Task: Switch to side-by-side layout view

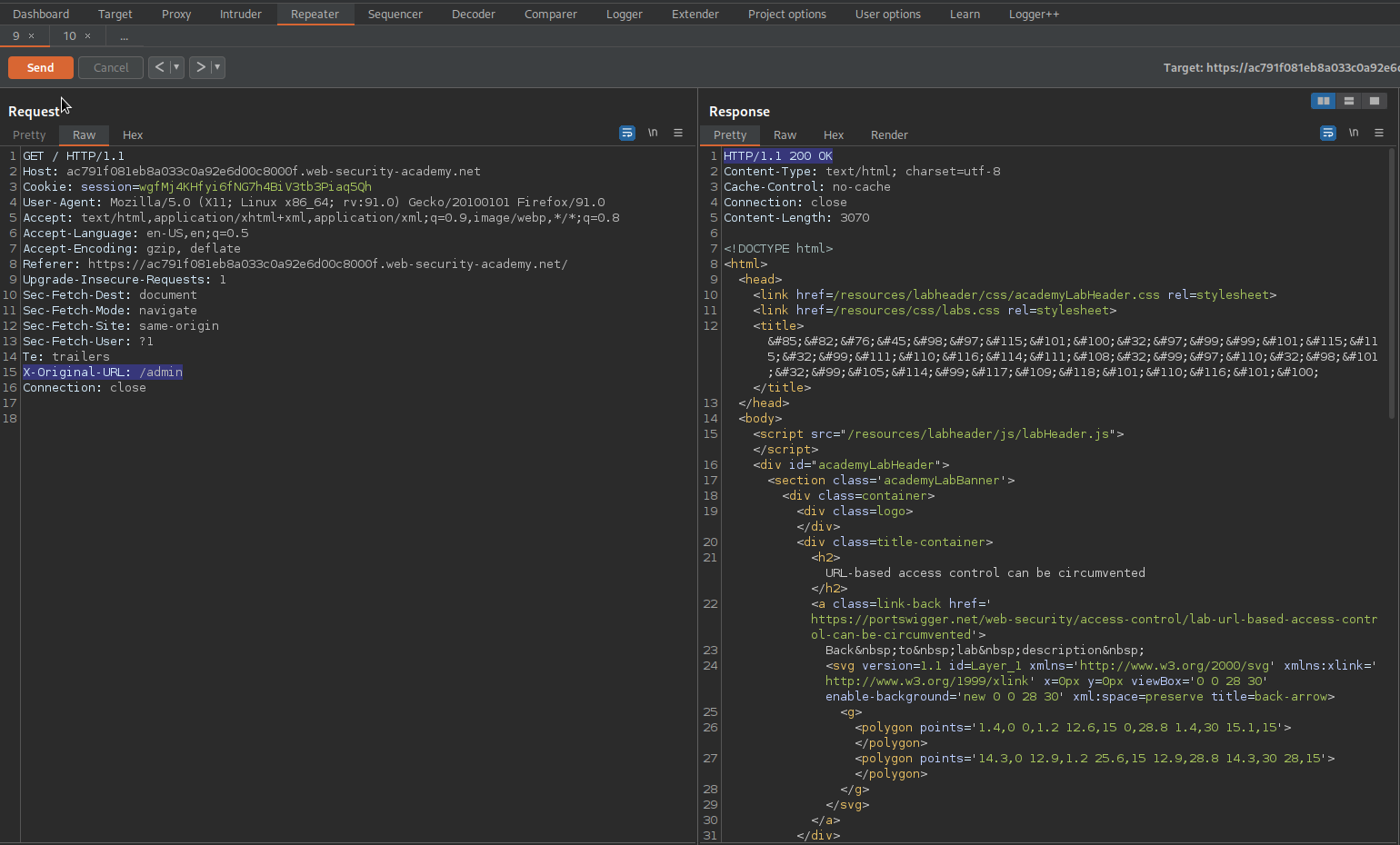Action: (x=1324, y=101)
